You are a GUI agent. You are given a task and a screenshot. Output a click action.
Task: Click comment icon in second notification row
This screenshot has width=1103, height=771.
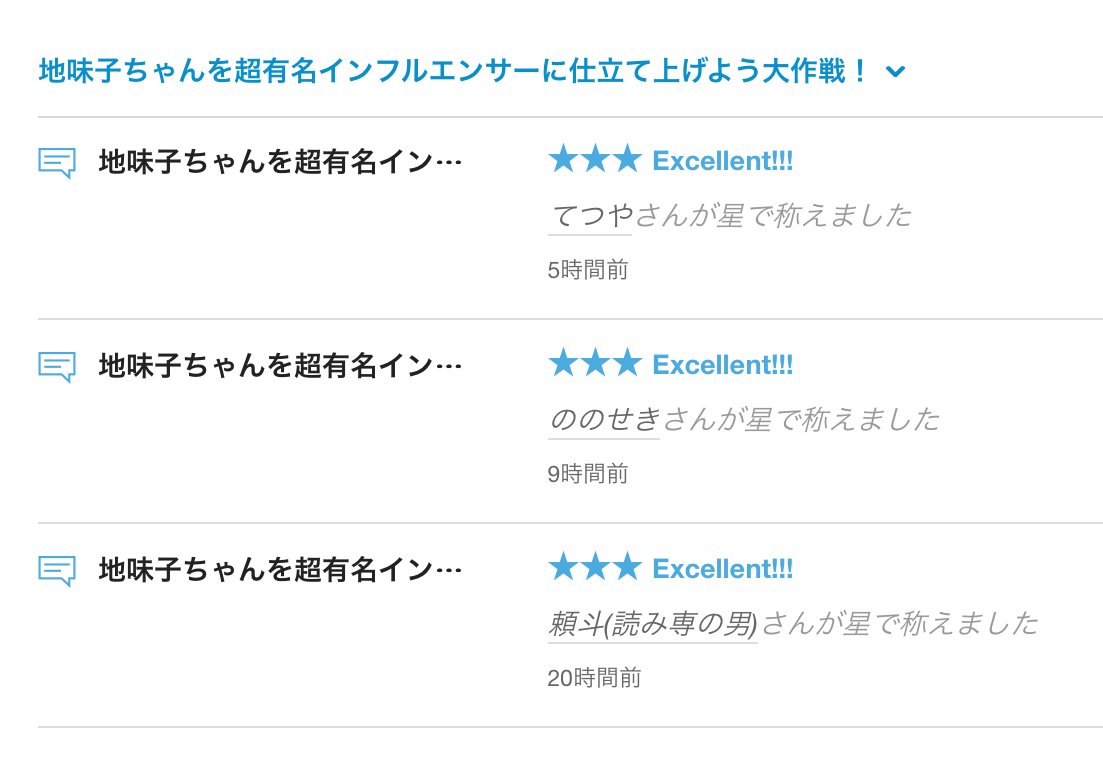click(x=57, y=366)
